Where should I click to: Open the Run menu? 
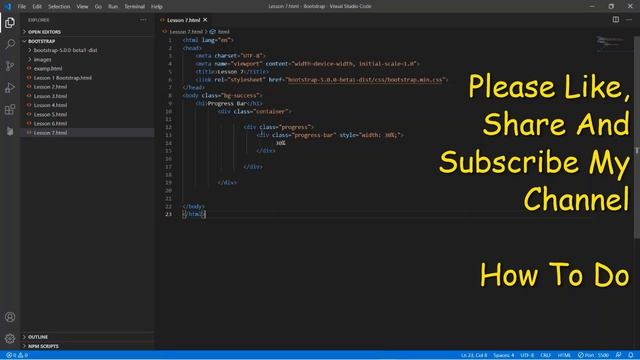113,7
